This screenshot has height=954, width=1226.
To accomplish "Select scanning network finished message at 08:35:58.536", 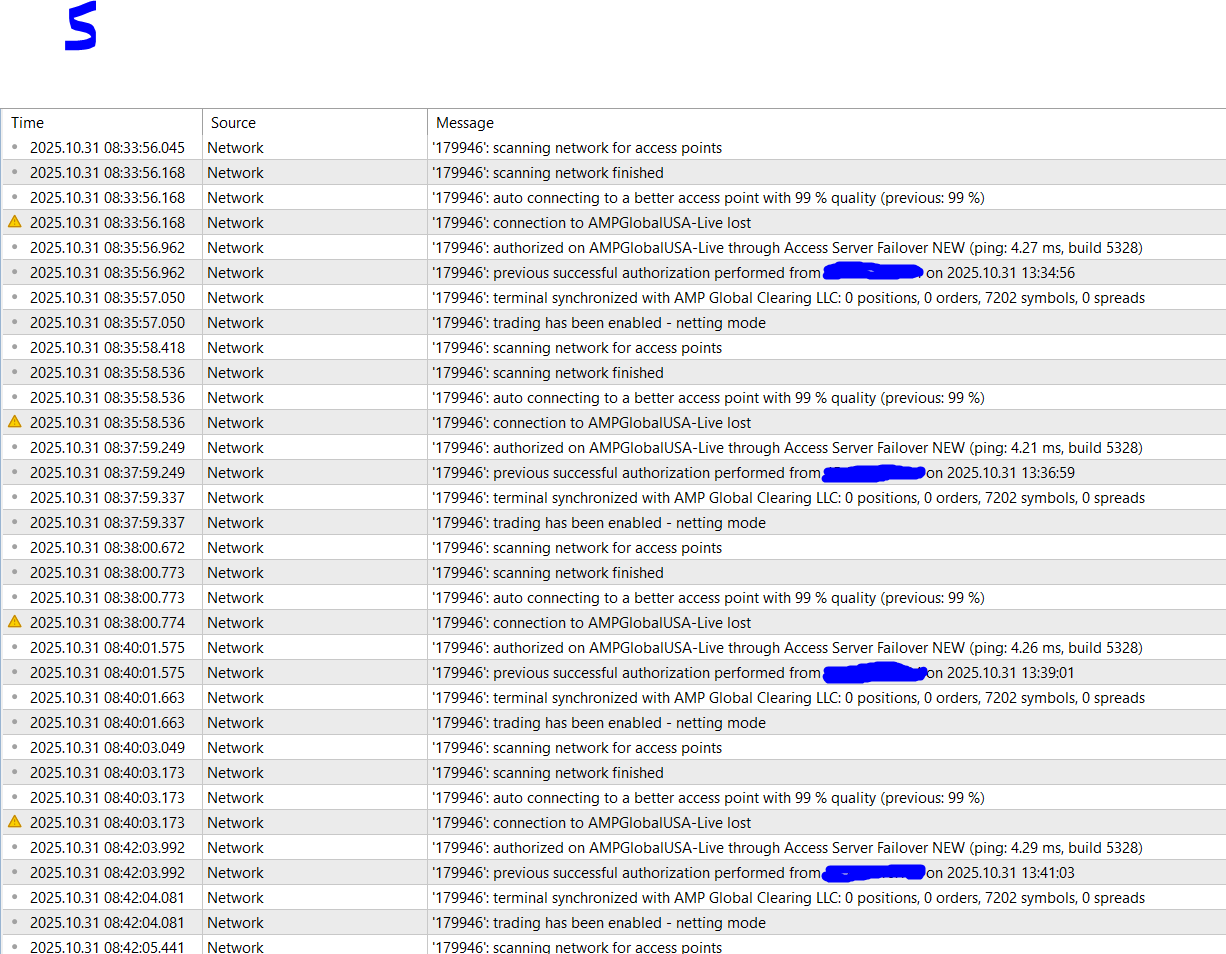I will click(547, 373).
